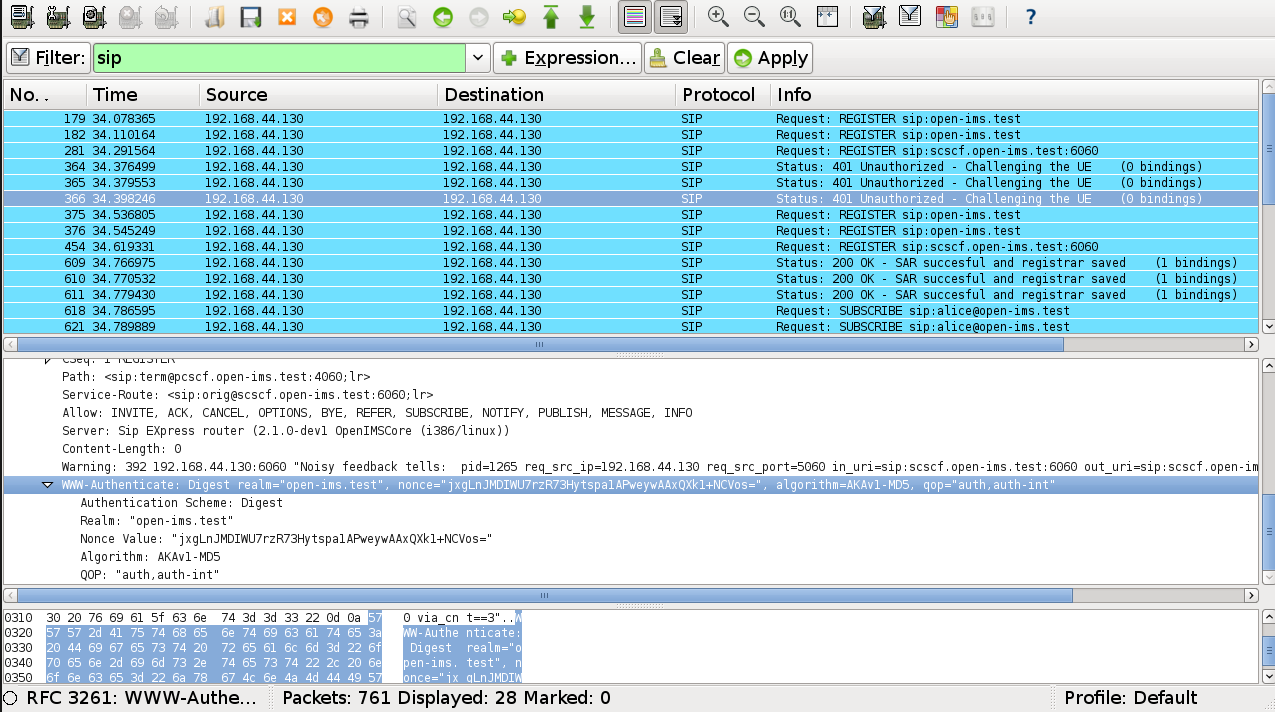Open the capture interfaces list icon
This screenshot has width=1275, height=712.
(x=21, y=16)
